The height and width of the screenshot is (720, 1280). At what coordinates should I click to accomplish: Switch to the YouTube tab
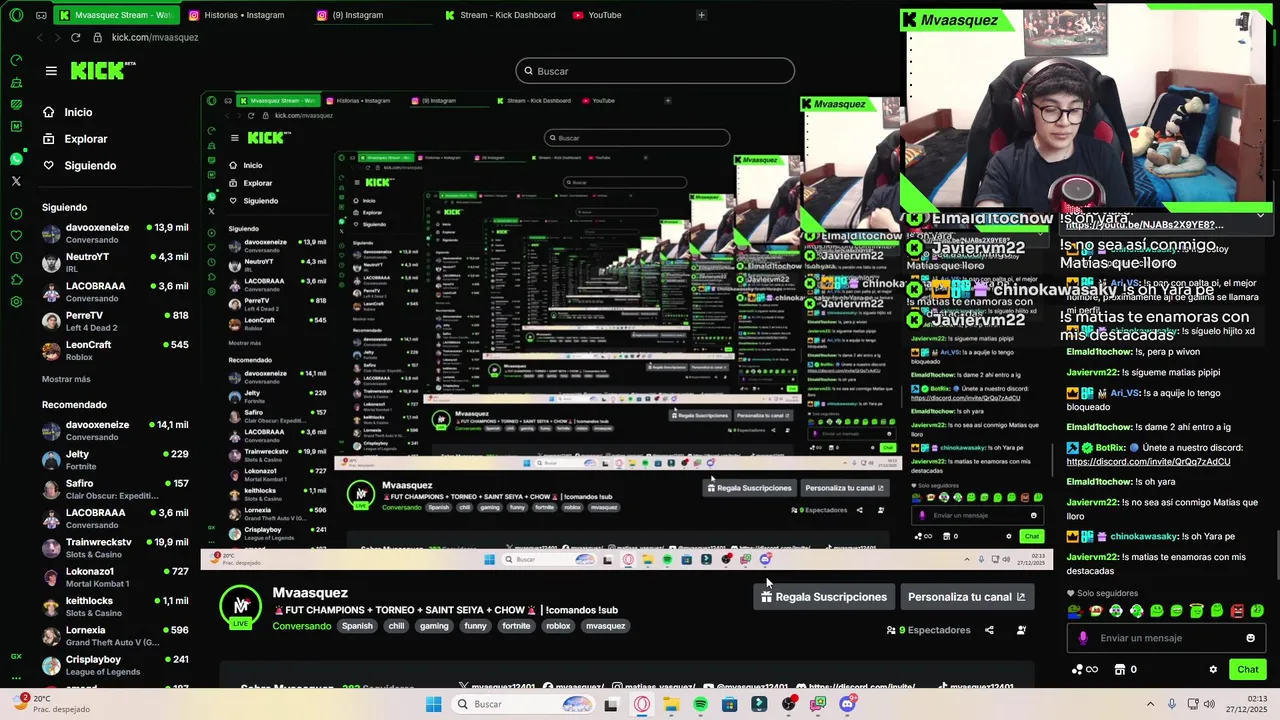tap(605, 15)
